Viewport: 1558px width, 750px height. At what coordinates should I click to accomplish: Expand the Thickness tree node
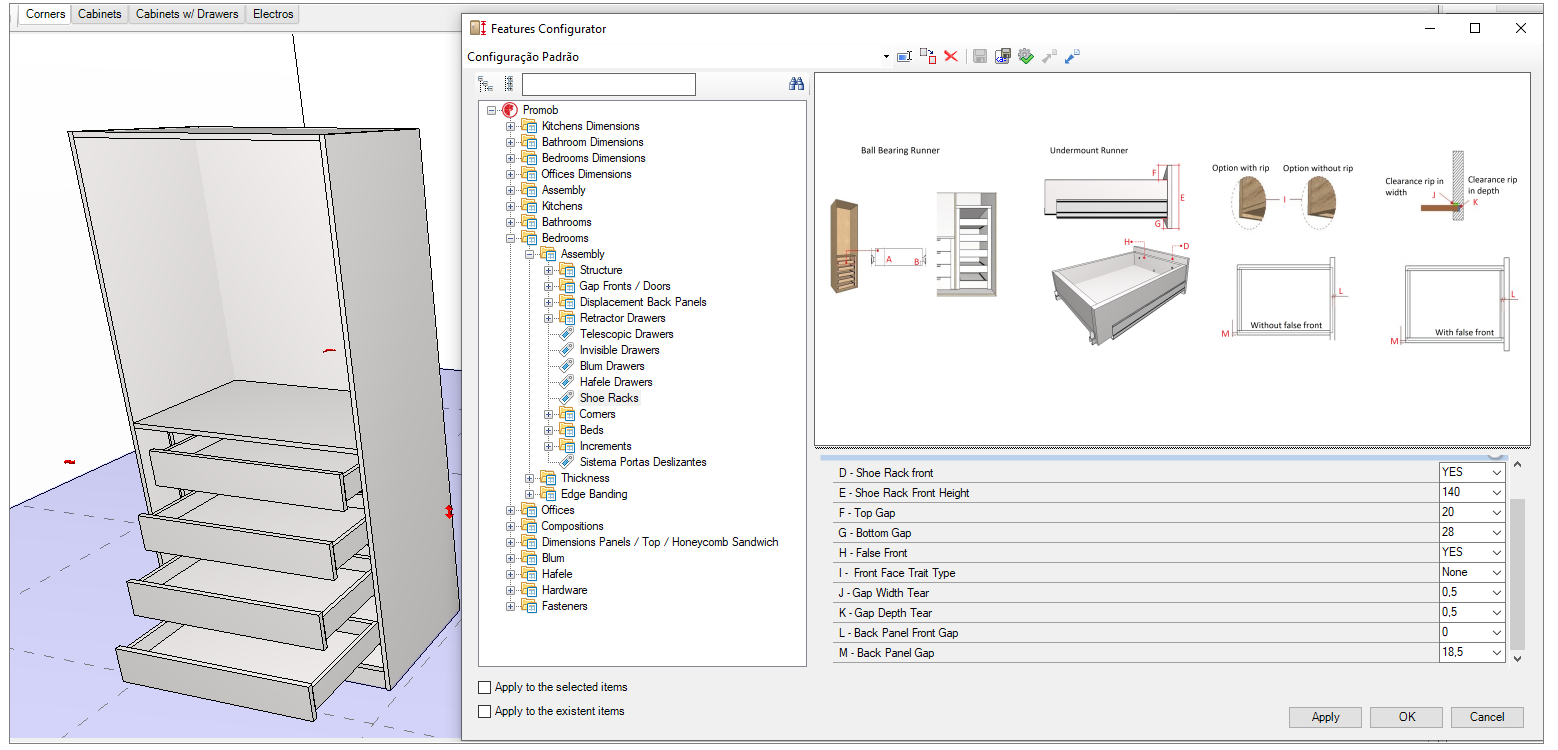(529, 478)
